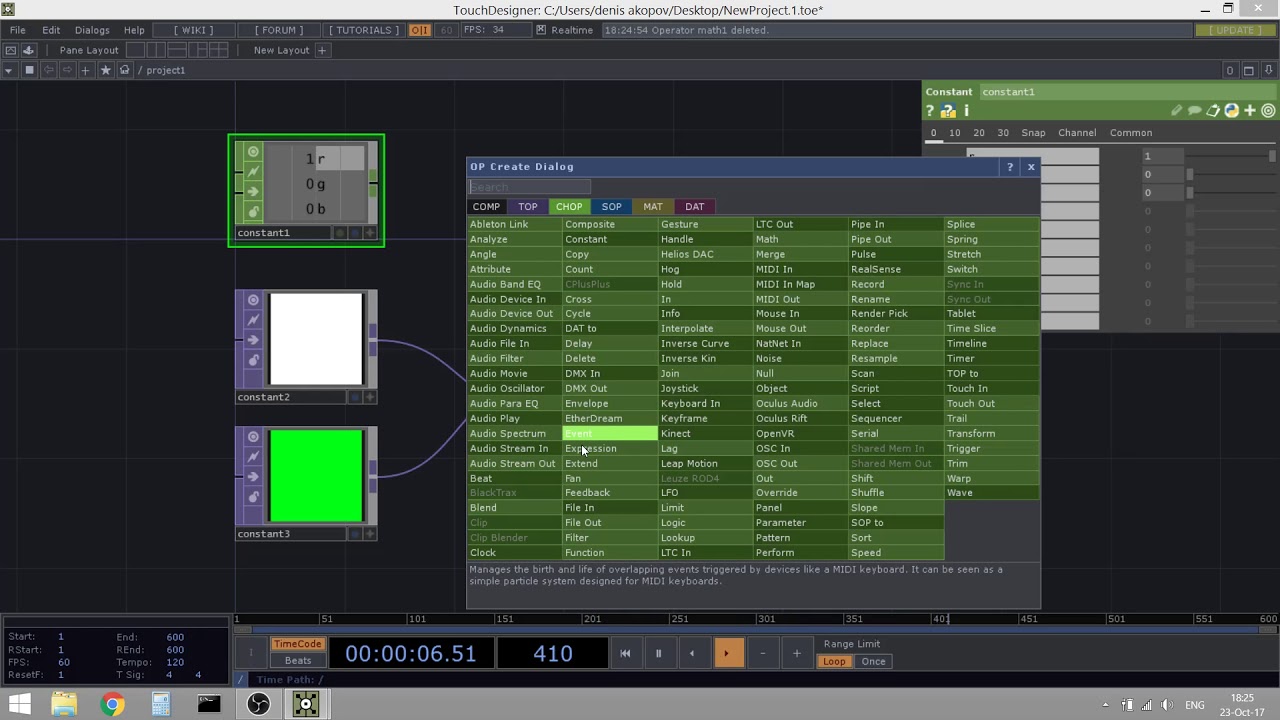
Task: Open the Common page in parameter panel
Action: point(1131,133)
